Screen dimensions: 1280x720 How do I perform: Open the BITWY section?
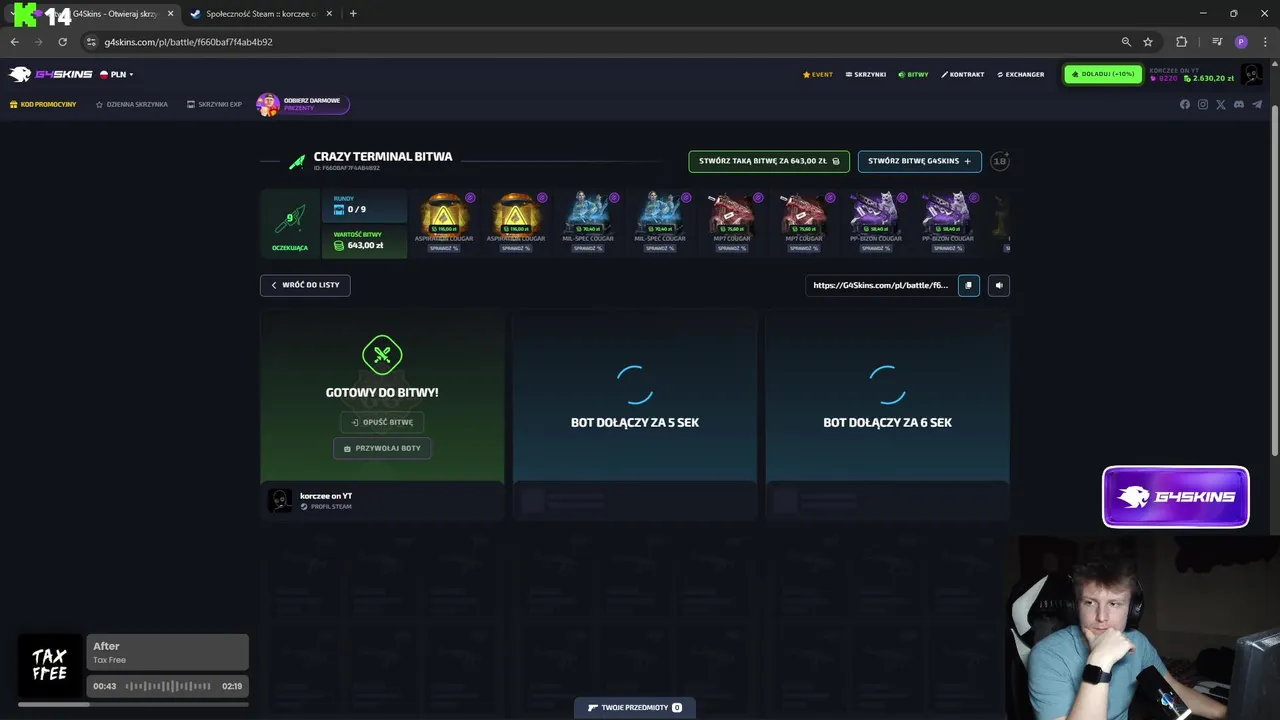913,74
